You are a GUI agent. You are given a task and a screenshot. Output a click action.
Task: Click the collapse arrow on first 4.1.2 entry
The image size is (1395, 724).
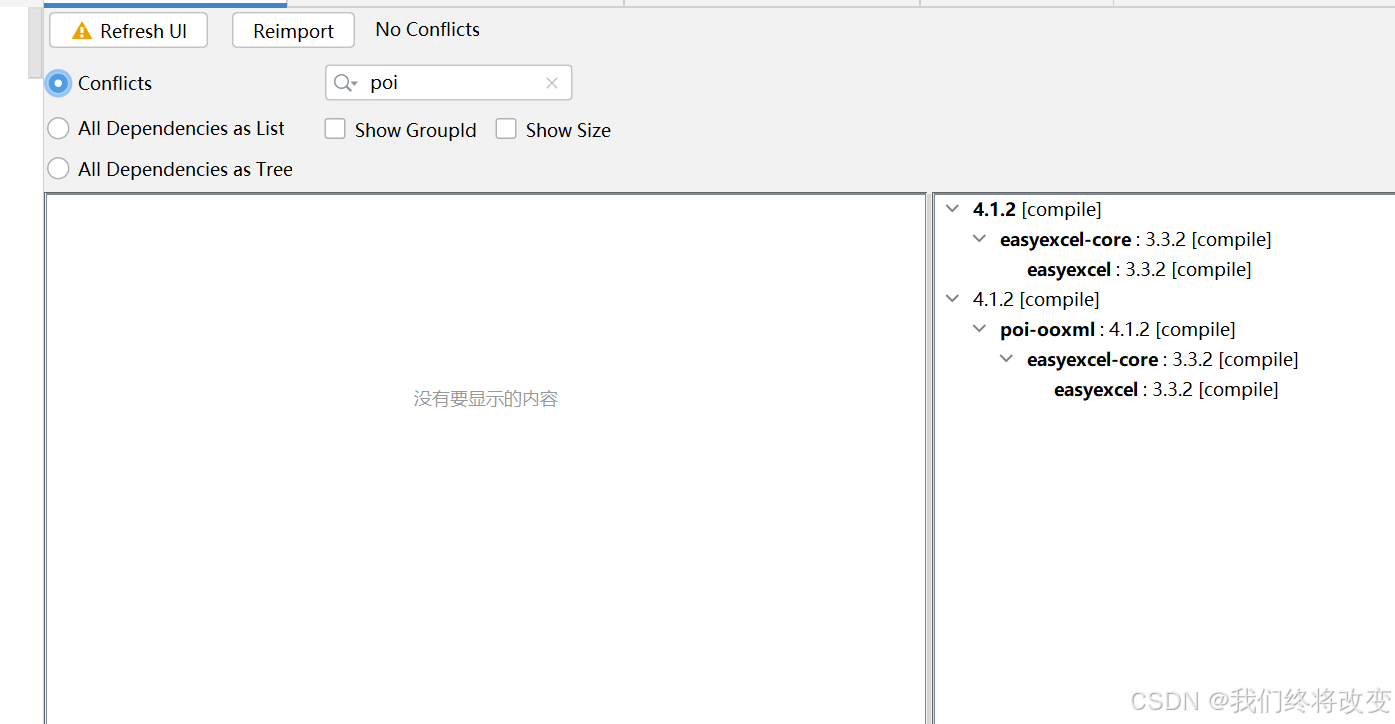[x=951, y=208]
